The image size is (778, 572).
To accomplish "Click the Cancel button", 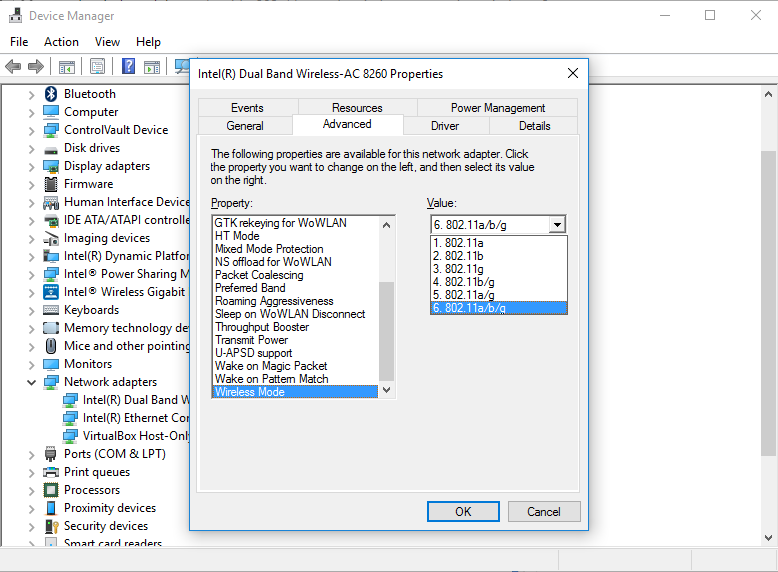I will pos(544,511).
